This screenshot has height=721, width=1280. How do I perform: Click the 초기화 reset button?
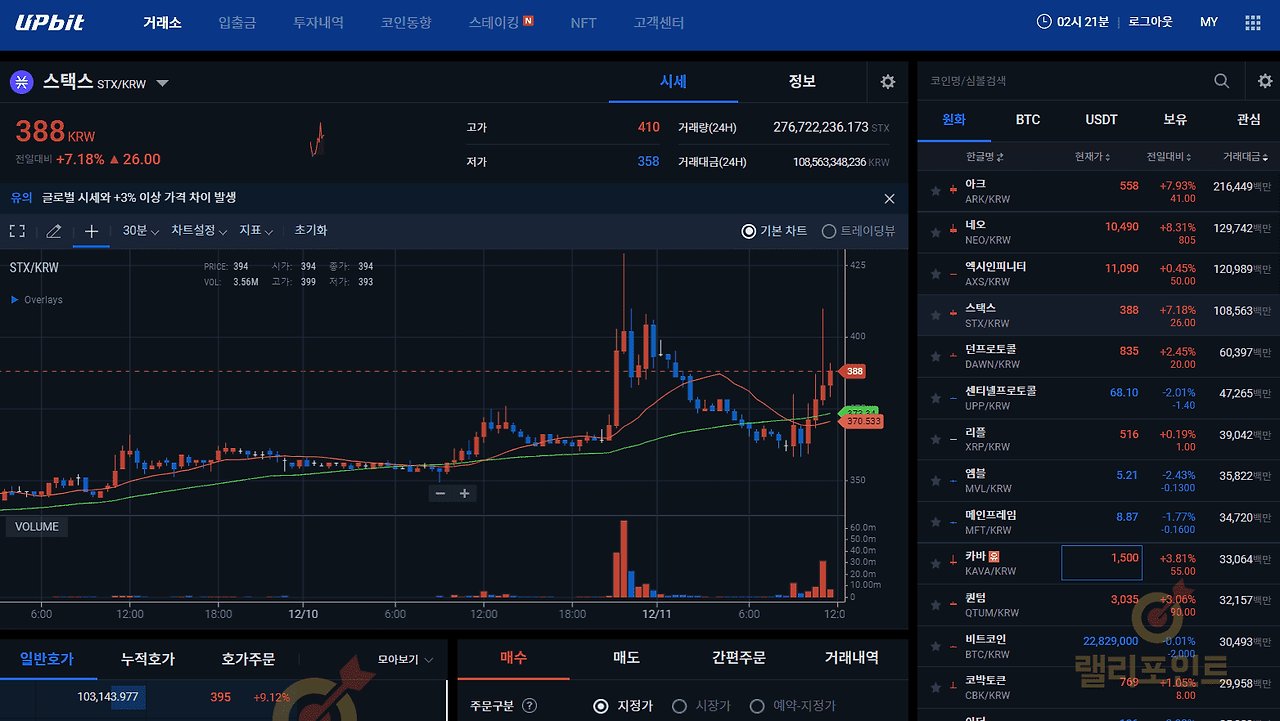[x=310, y=231]
